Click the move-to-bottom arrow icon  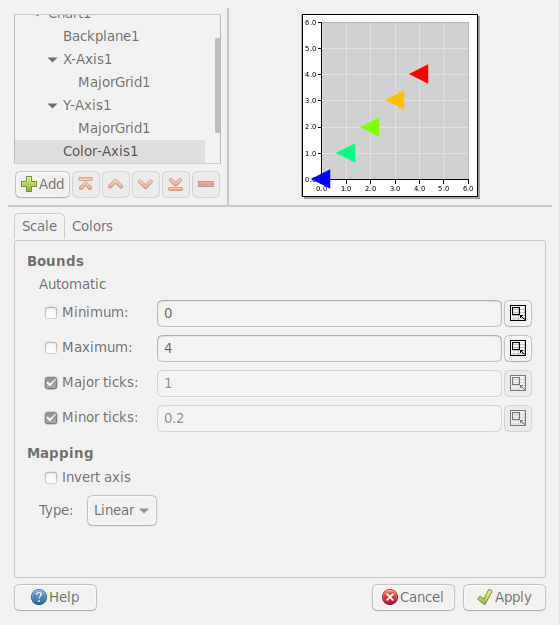tap(176, 184)
